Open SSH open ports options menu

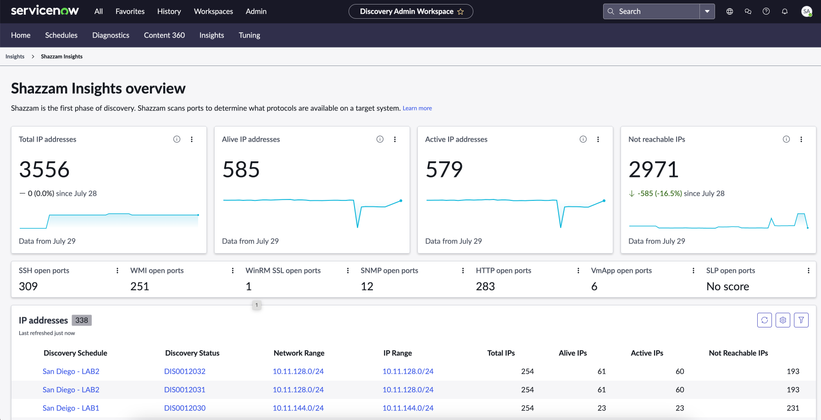point(117,271)
